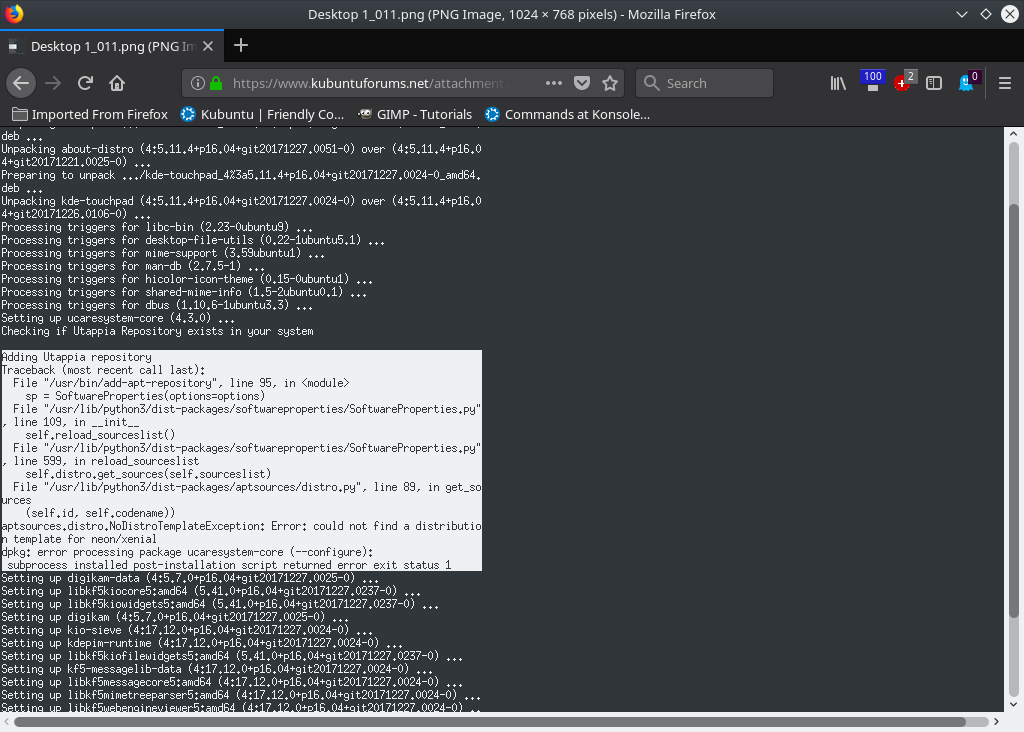This screenshot has height=732, width=1024.
Task: Go to the Firefox Home page
Action: click(117, 83)
